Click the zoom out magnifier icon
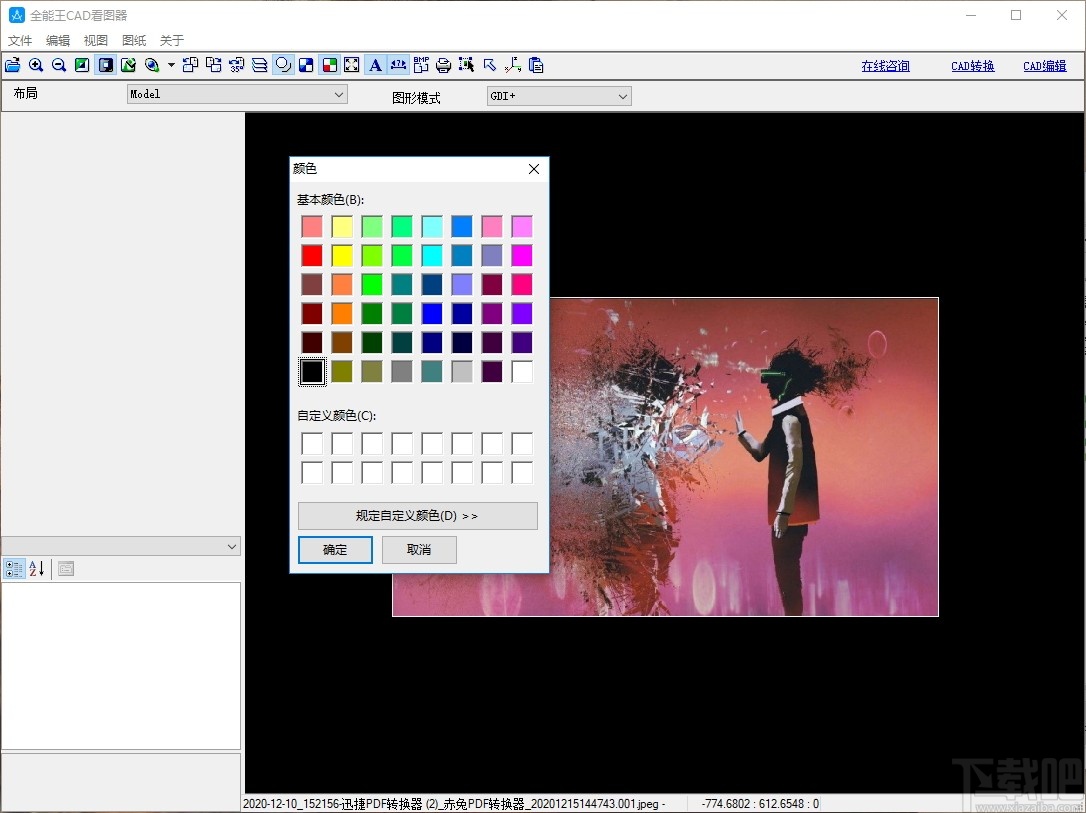This screenshot has width=1086, height=813. coord(59,65)
